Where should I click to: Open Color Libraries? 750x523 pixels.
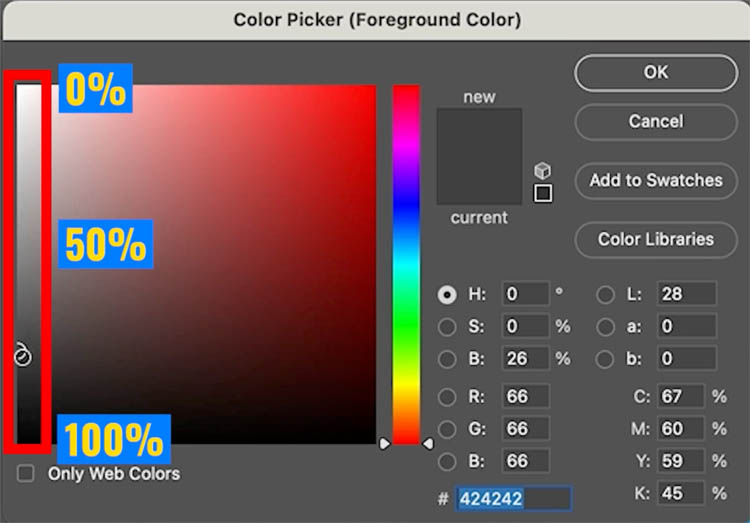656,239
